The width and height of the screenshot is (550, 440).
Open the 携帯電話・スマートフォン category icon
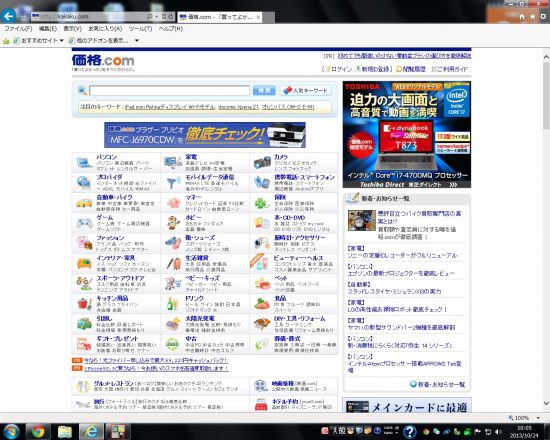tap(262, 182)
